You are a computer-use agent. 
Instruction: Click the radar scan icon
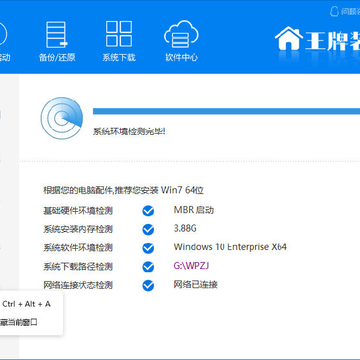pyautogui.click(x=61, y=118)
